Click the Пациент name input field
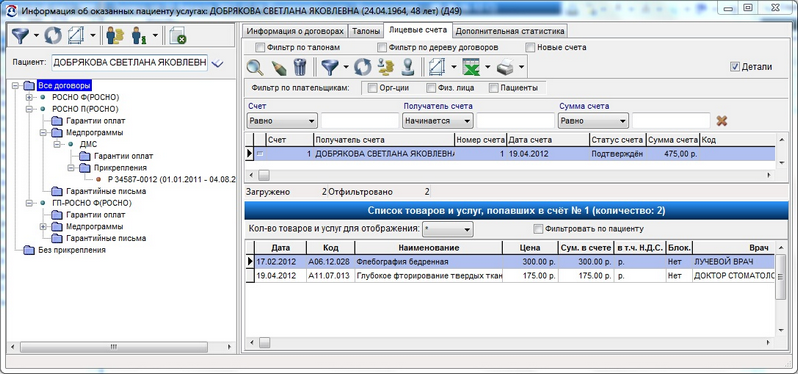This screenshot has width=798, height=374. [x=129, y=63]
